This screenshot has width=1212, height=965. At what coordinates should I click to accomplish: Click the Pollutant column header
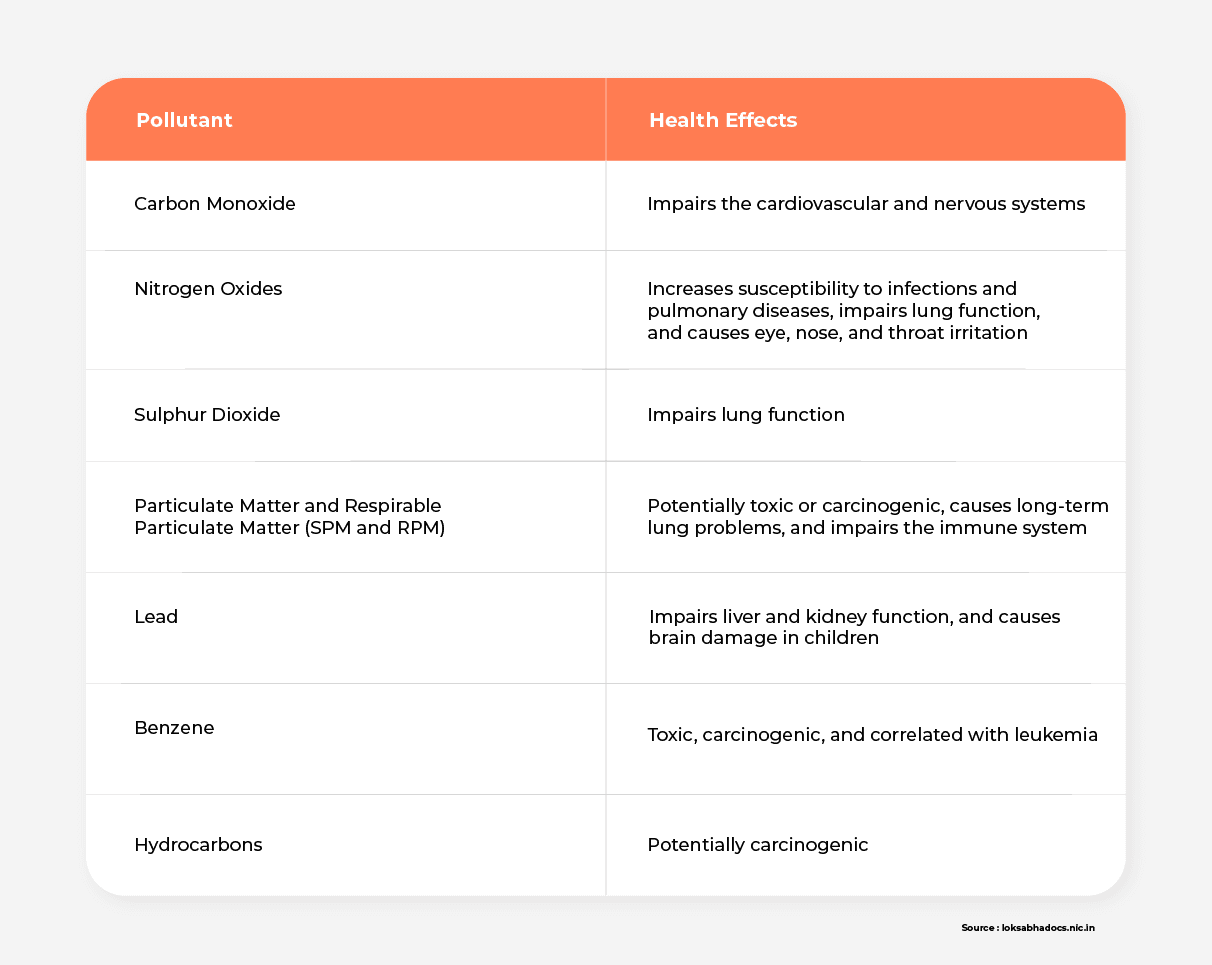tap(184, 121)
